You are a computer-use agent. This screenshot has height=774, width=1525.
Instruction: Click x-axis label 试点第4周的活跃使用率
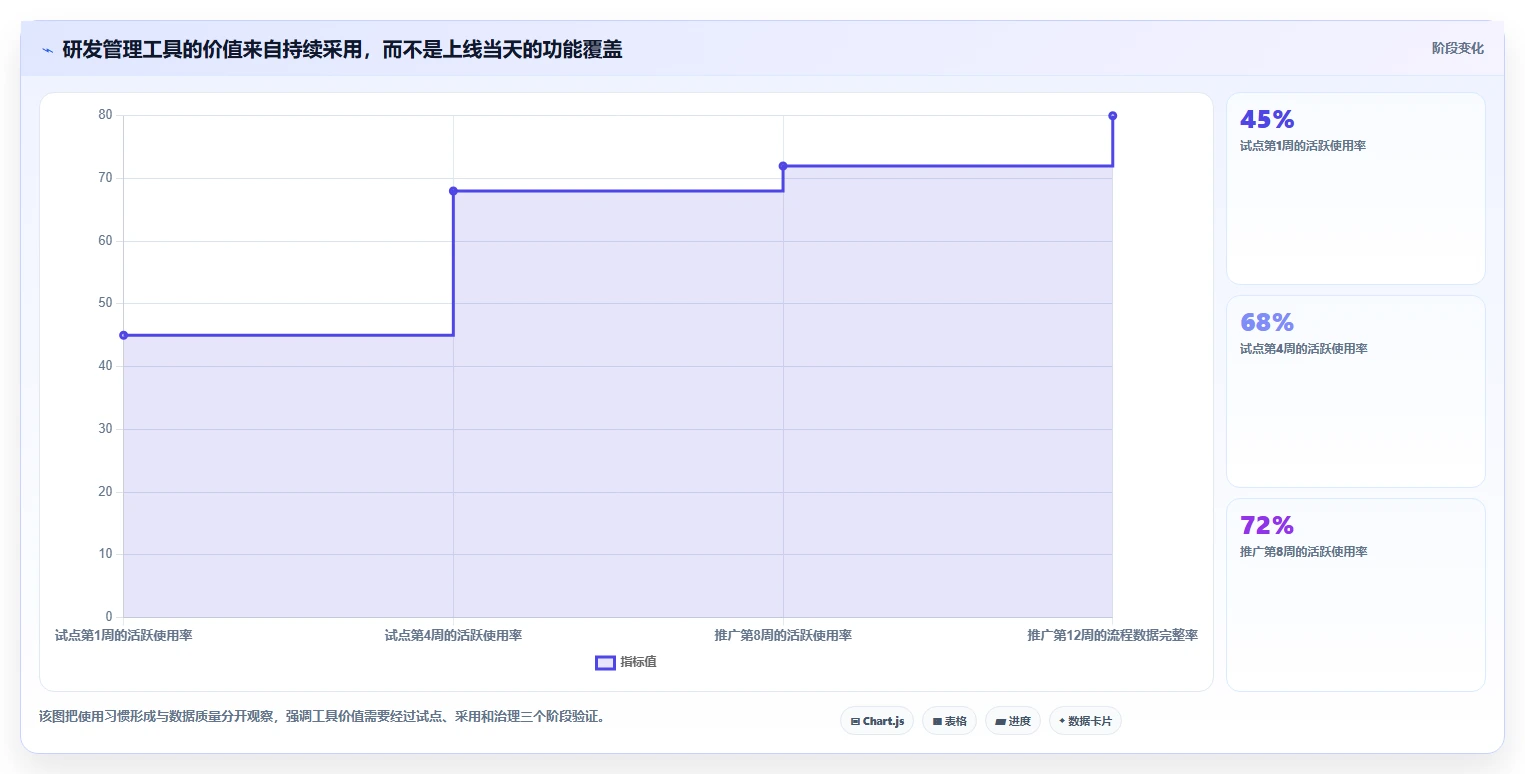pos(453,635)
